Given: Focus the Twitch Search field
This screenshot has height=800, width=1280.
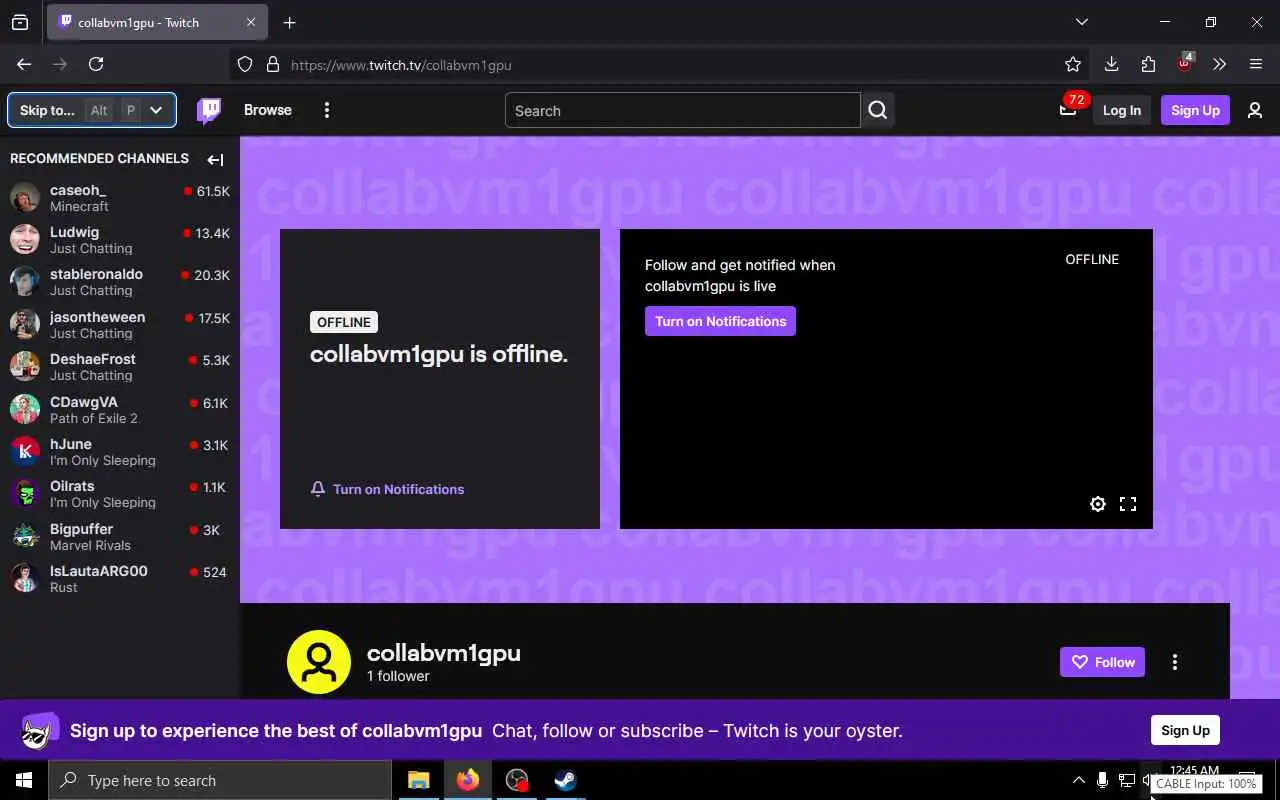Looking at the screenshot, I should tap(682, 110).
